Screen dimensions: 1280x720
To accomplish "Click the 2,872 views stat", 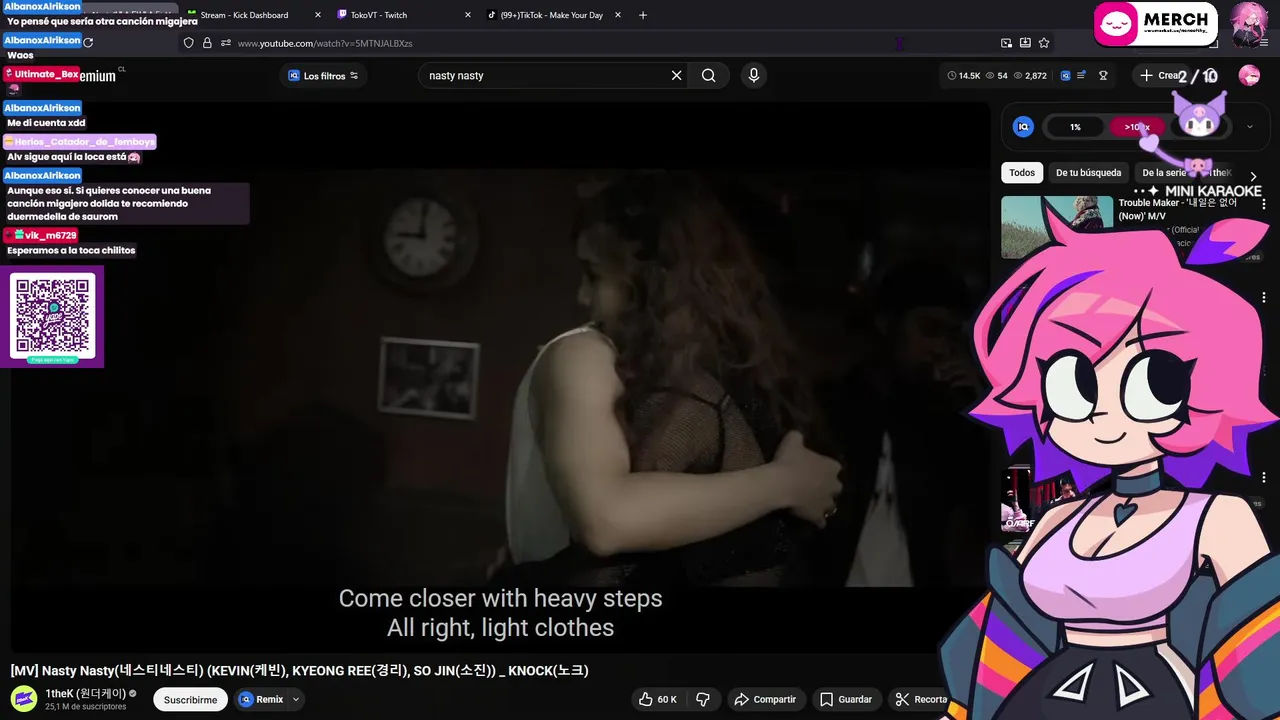I will tap(1030, 76).
